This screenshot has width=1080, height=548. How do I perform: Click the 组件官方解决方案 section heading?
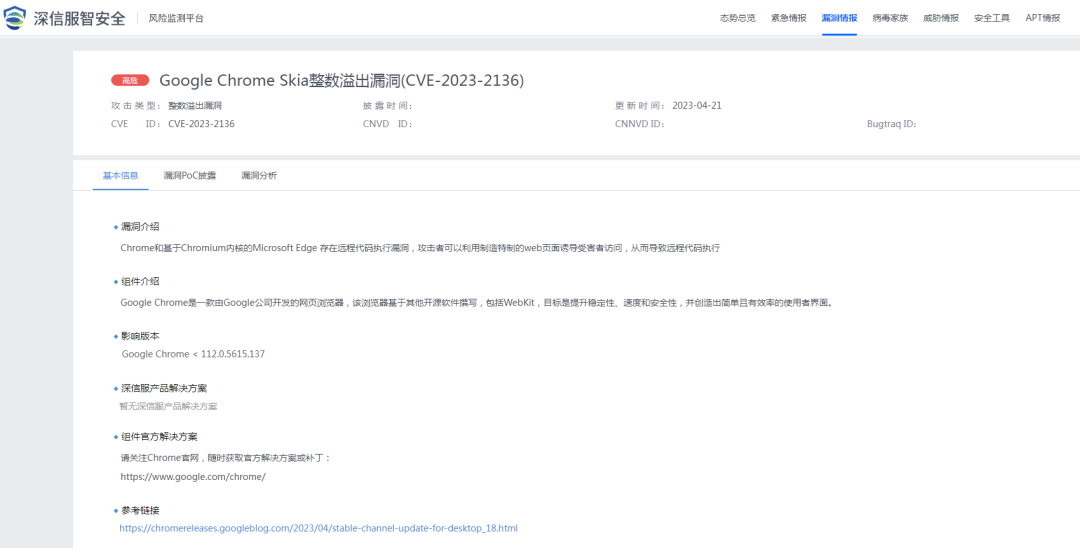pyautogui.click(x=159, y=437)
